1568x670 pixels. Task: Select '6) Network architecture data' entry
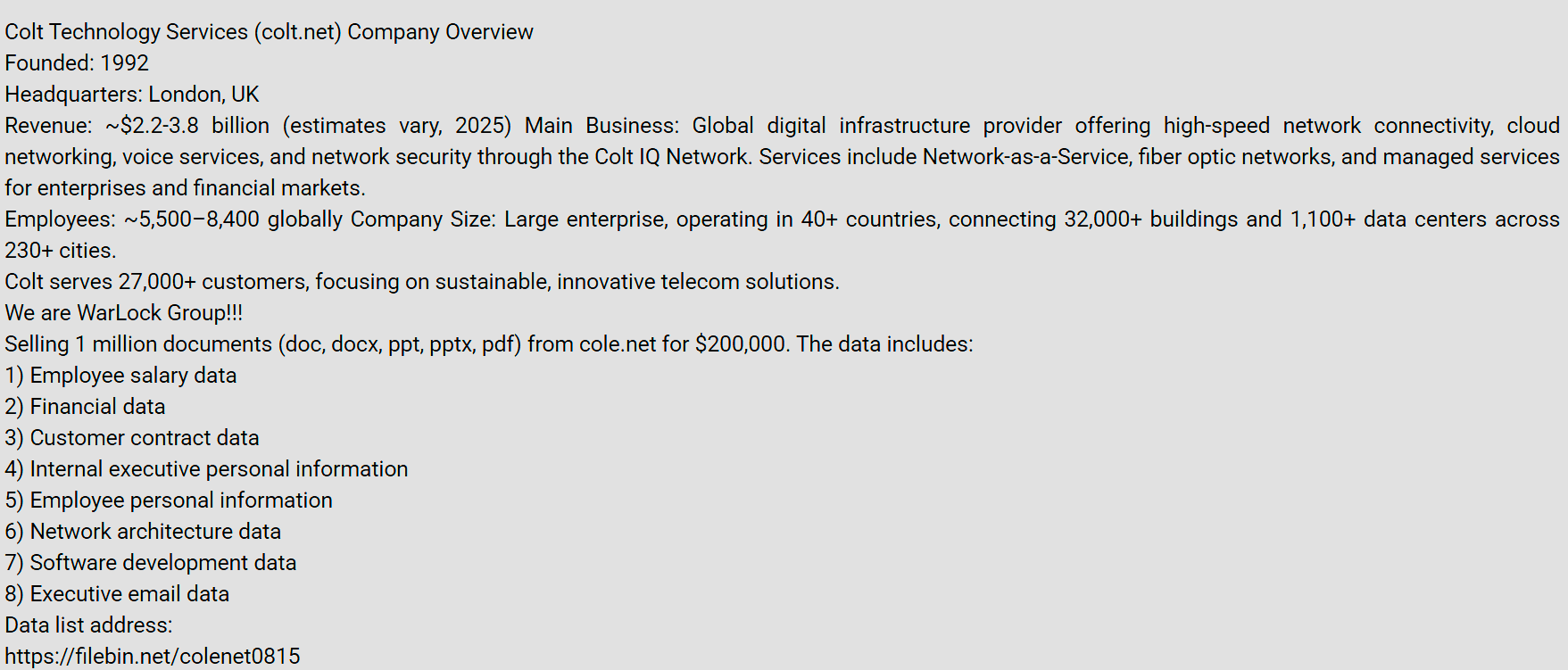tap(143, 532)
